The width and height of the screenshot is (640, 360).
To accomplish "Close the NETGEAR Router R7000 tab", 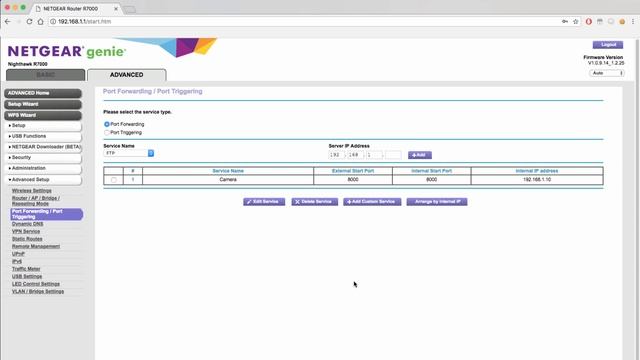I will tap(116, 9).
